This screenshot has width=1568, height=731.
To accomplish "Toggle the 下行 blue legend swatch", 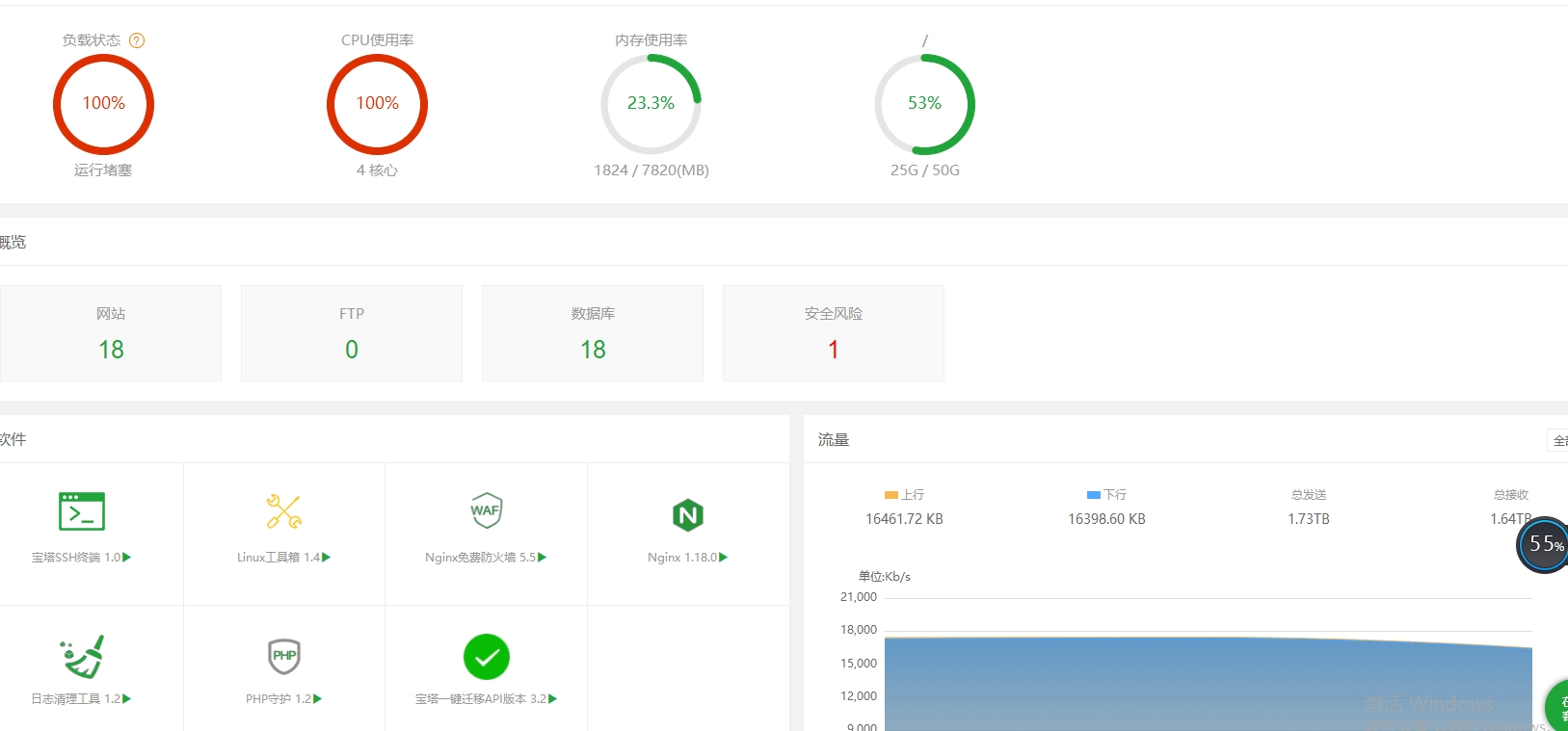I will [x=1094, y=495].
